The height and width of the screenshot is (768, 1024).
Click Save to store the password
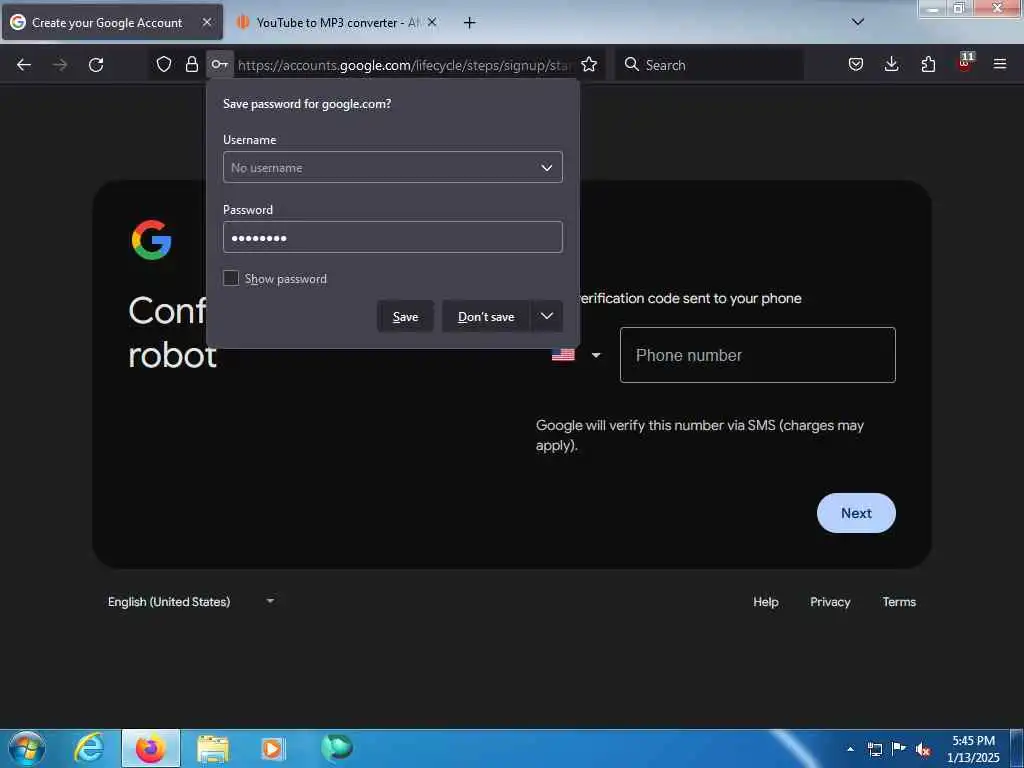click(x=405, y=317)
